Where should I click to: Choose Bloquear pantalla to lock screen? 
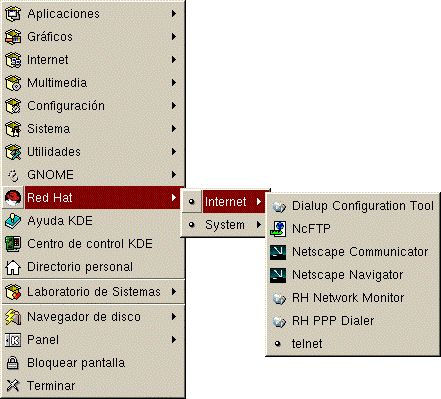[93, 363]
